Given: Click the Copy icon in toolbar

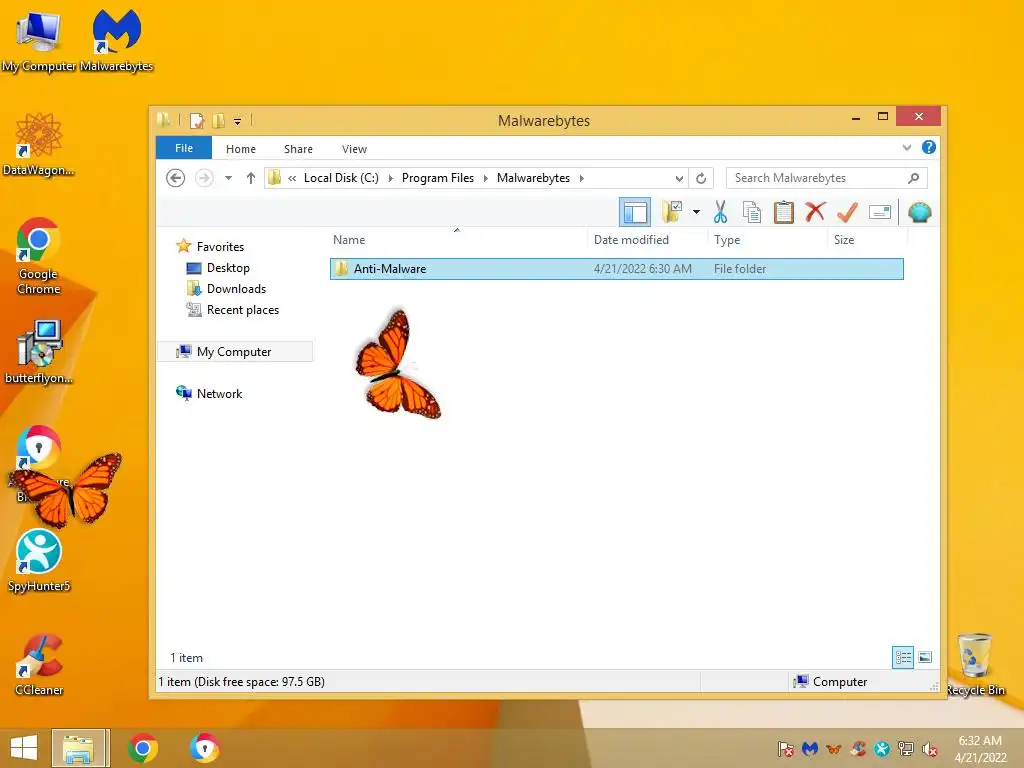Looking at the screenshot, I should click(752, 212).
